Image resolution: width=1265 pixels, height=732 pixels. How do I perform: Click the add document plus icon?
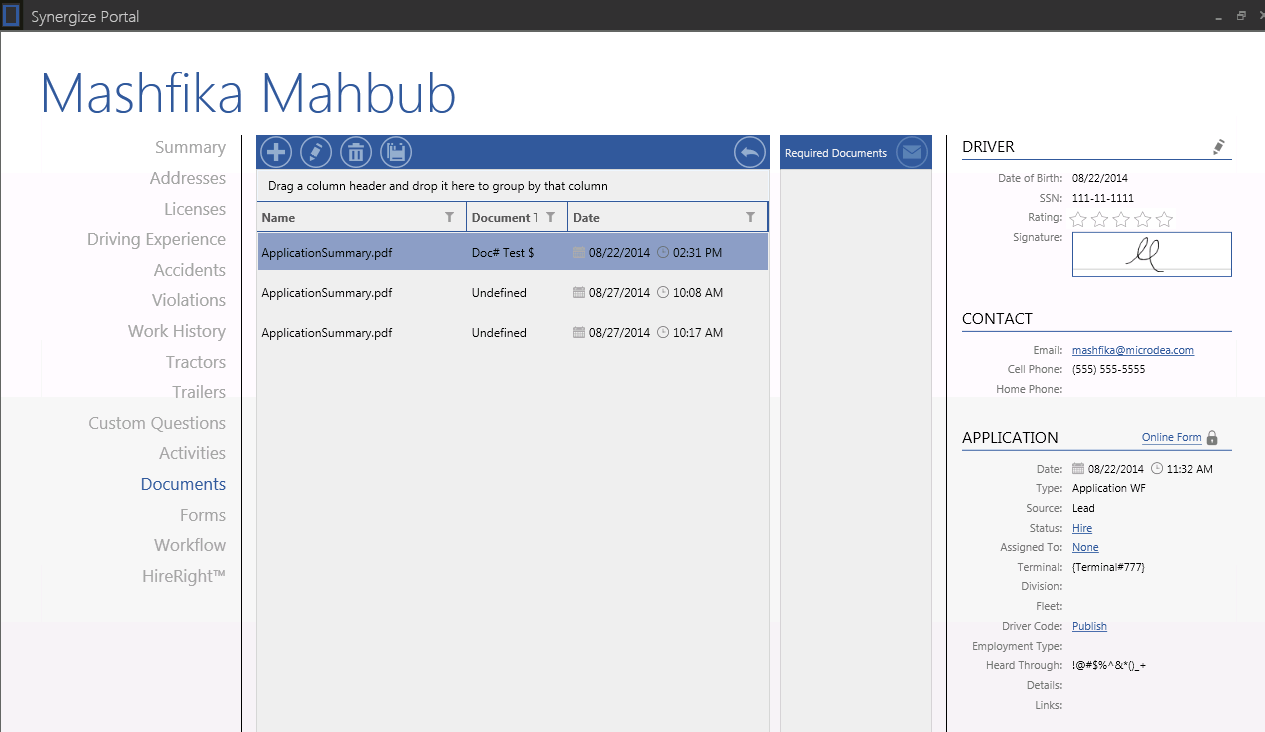[276, 152]
